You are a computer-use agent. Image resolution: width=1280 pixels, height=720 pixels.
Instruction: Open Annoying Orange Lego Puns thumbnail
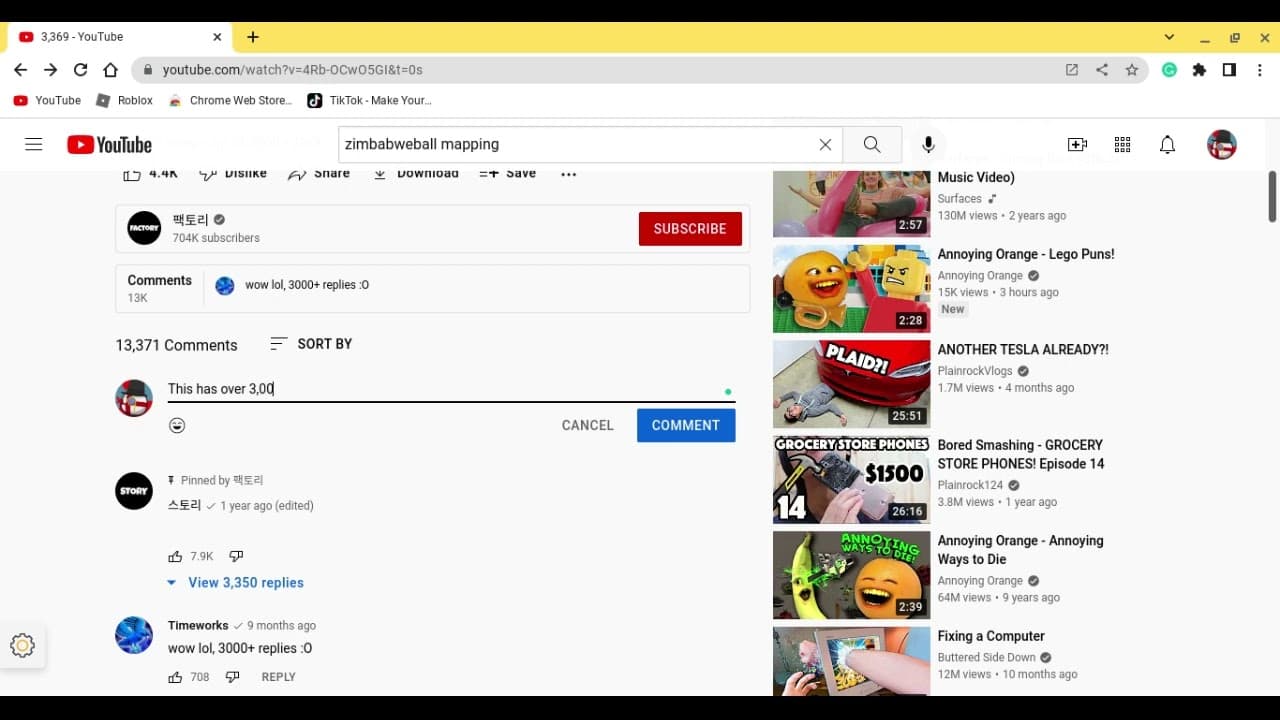coord(851,289)
